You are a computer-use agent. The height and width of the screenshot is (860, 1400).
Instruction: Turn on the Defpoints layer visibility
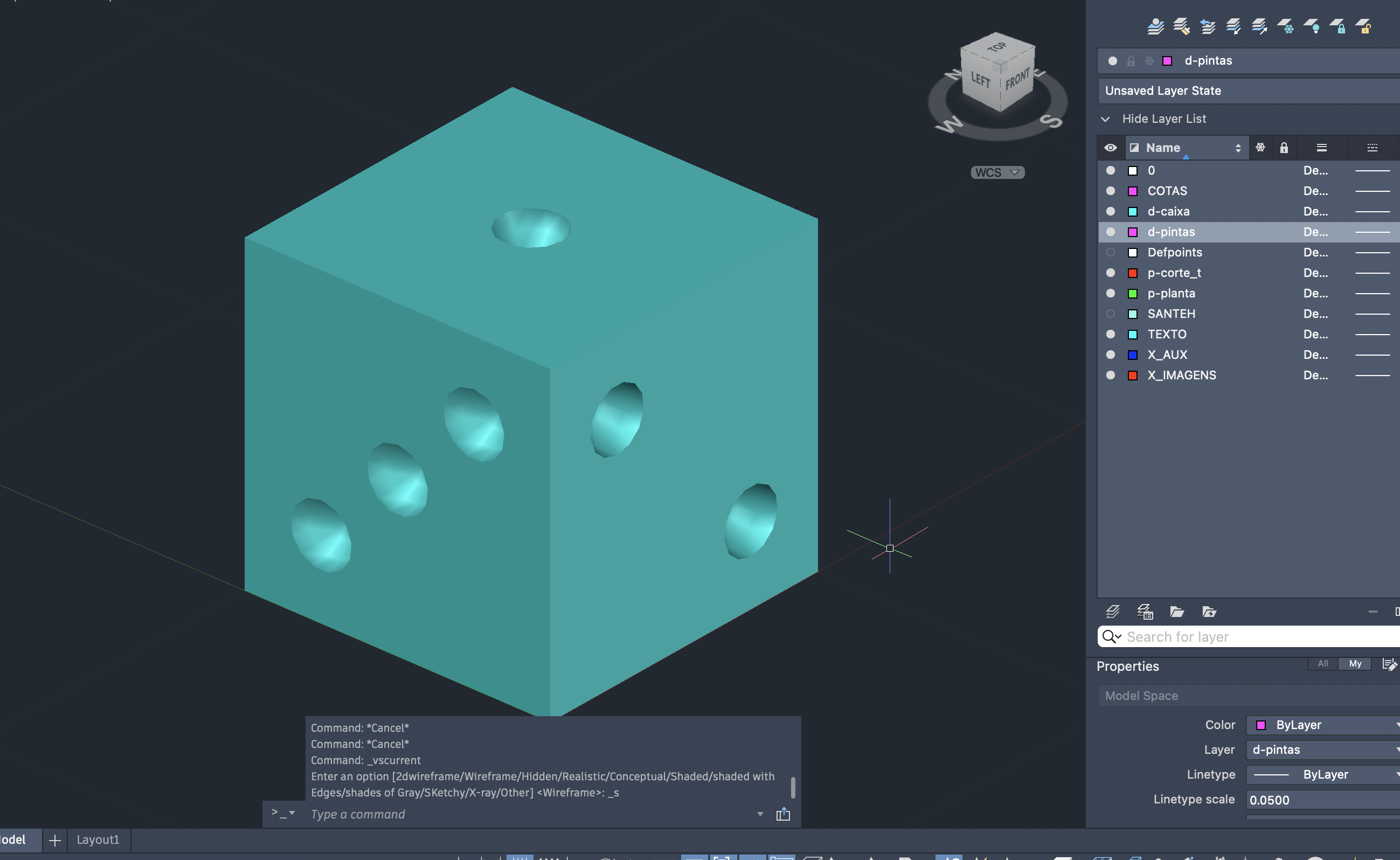[1110, 252]
